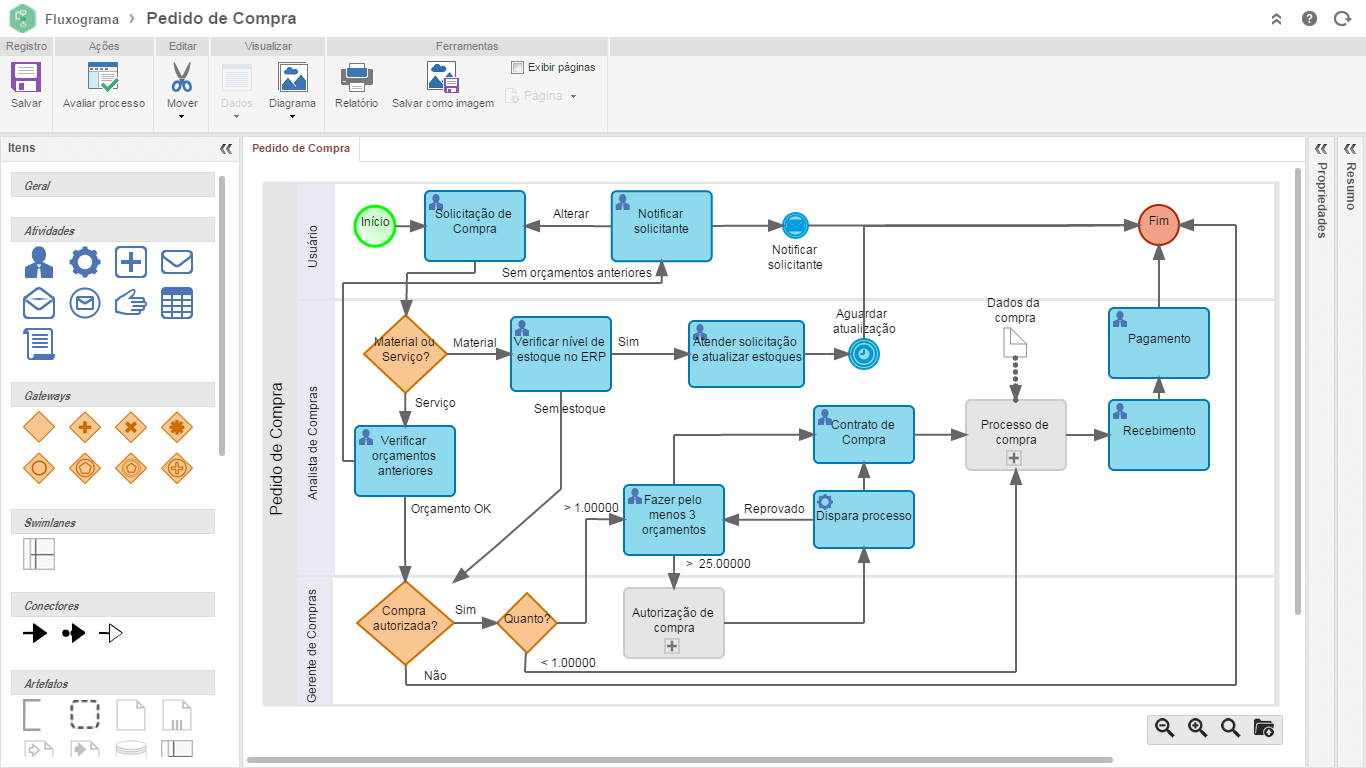Click the Salvar floppy disk icon
The image size is (1366, 768).
(x=26, y=78)
